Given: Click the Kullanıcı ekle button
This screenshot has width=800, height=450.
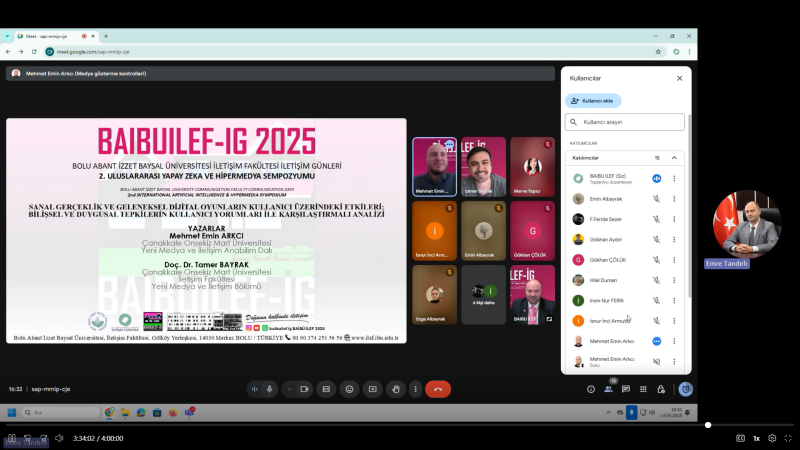Looking at the screenshot, I should 593,101.
